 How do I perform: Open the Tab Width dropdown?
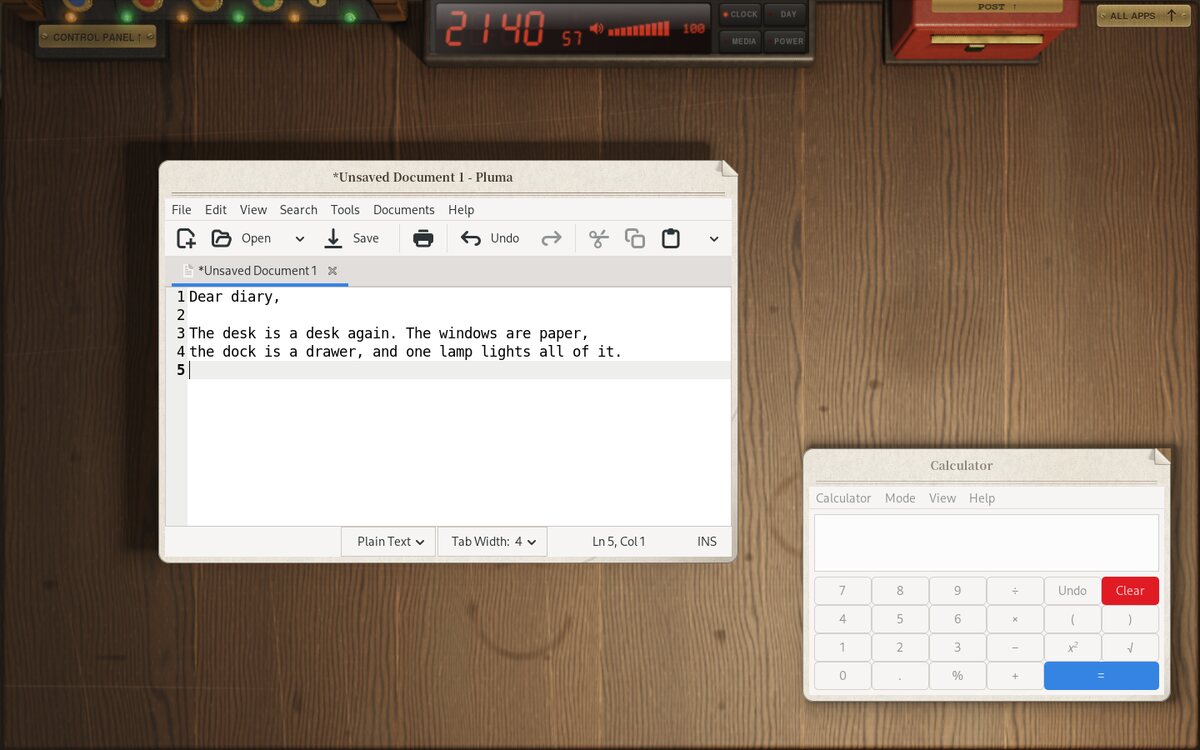493,541
